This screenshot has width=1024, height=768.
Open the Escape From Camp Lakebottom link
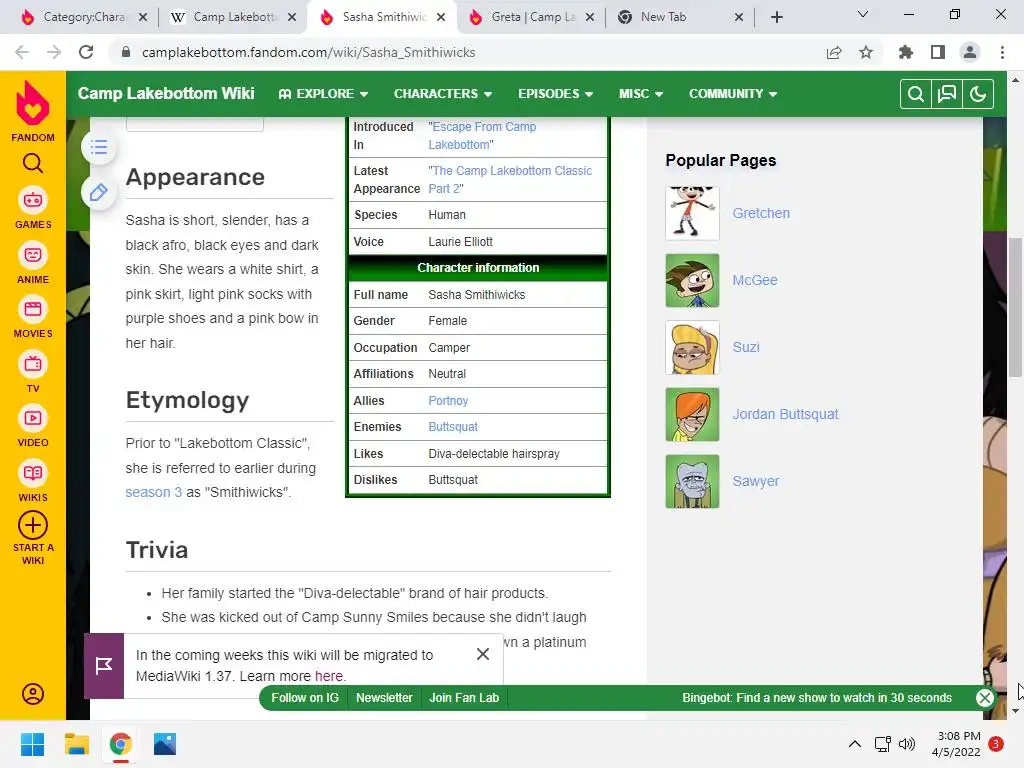click(x=482, y=135)
